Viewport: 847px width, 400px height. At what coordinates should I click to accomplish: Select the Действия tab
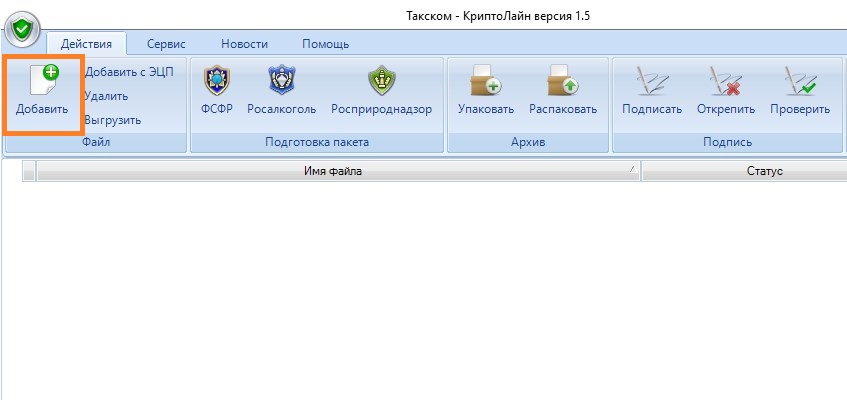(x=86, y=44)
